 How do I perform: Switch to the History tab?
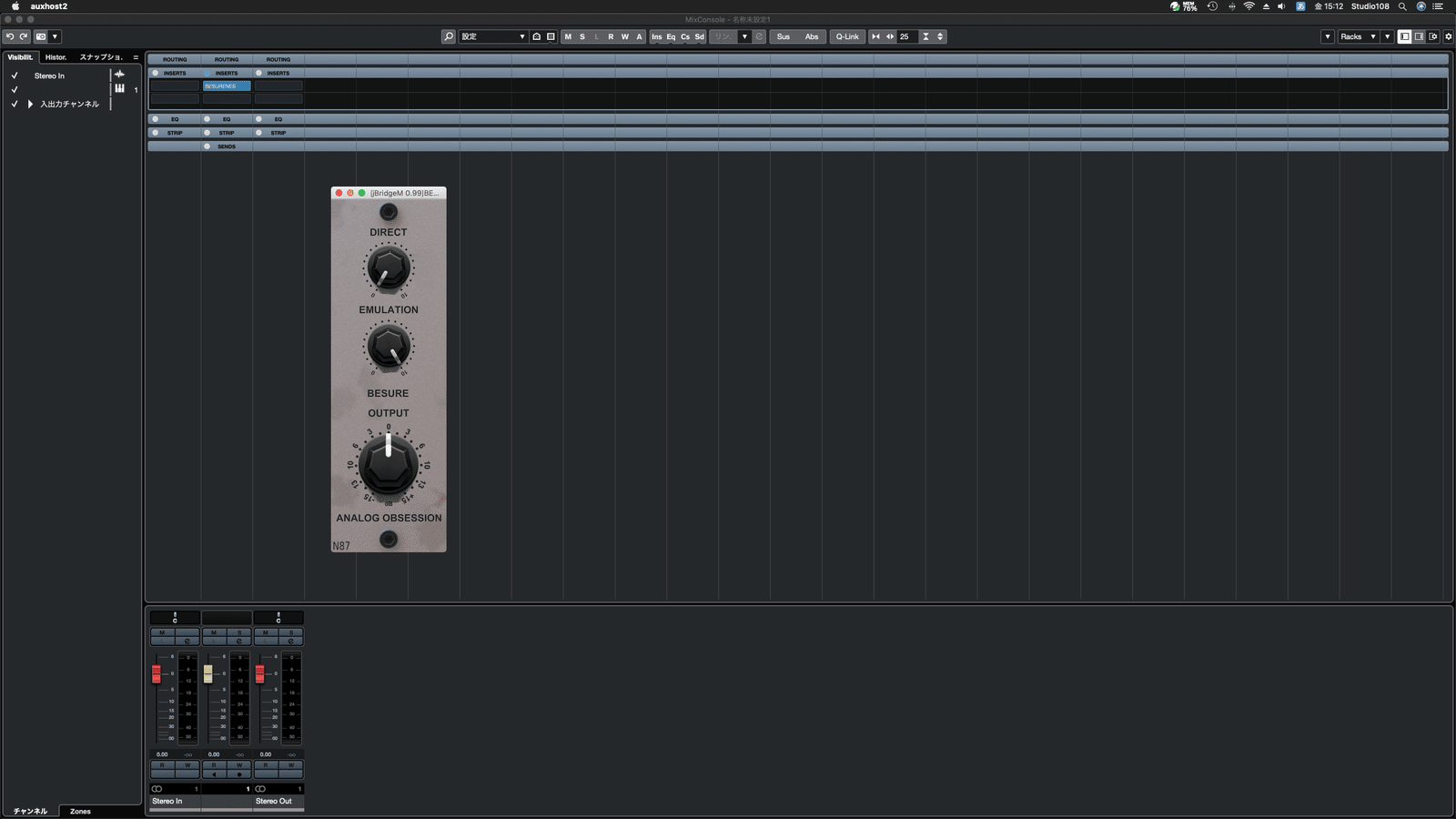click(56, 56)
